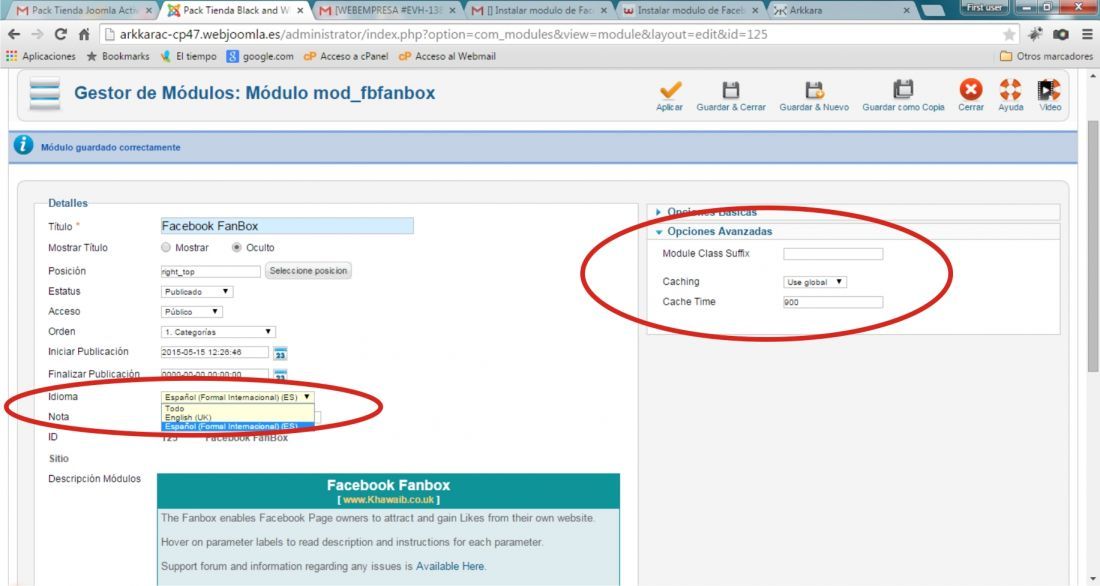
Task: Click the Aplicar checkmark icon
Action: [670, 90]
